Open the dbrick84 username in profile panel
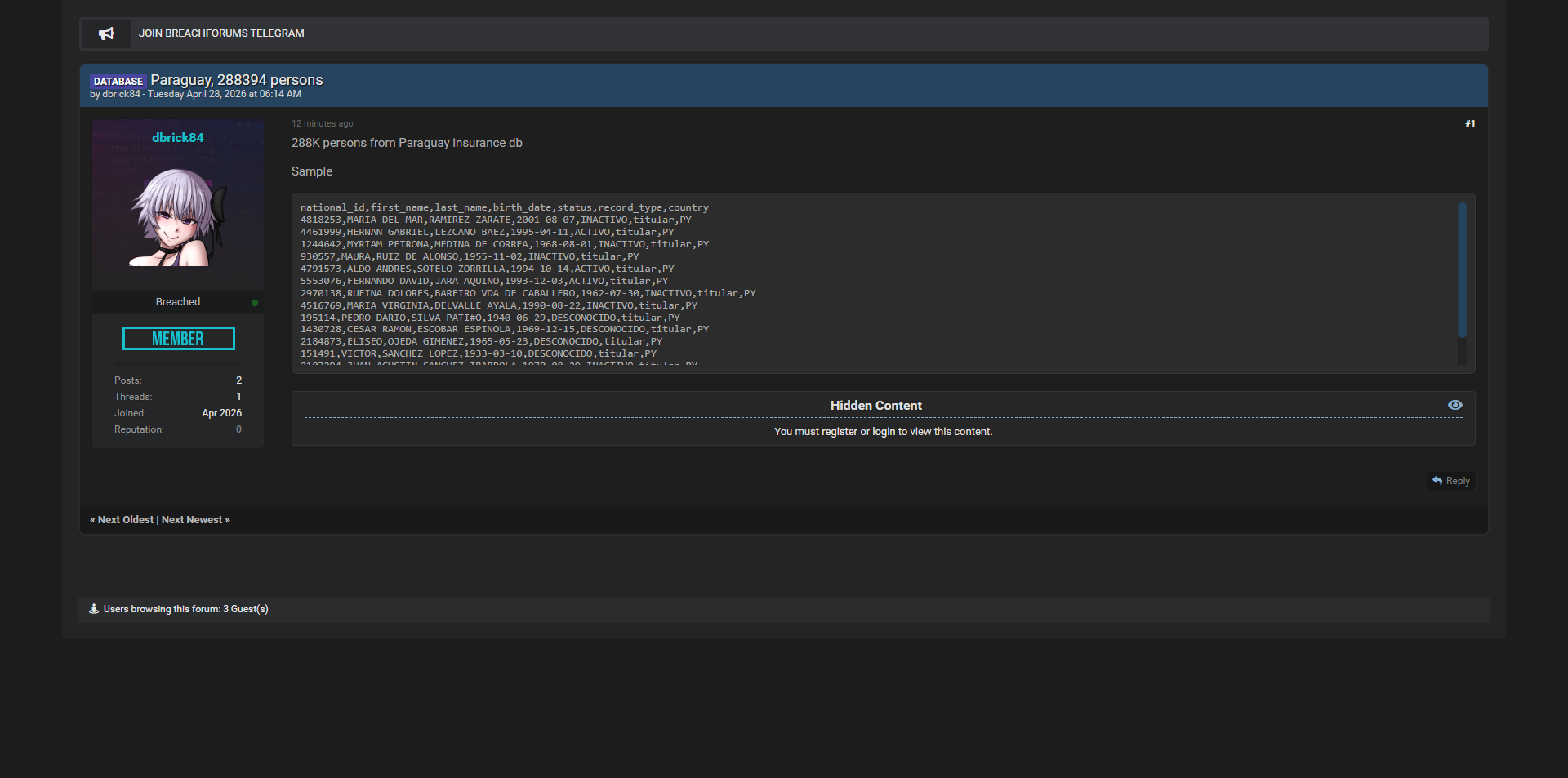The image size is (1568, 778). pyautogui.click(x=178, y=138)
